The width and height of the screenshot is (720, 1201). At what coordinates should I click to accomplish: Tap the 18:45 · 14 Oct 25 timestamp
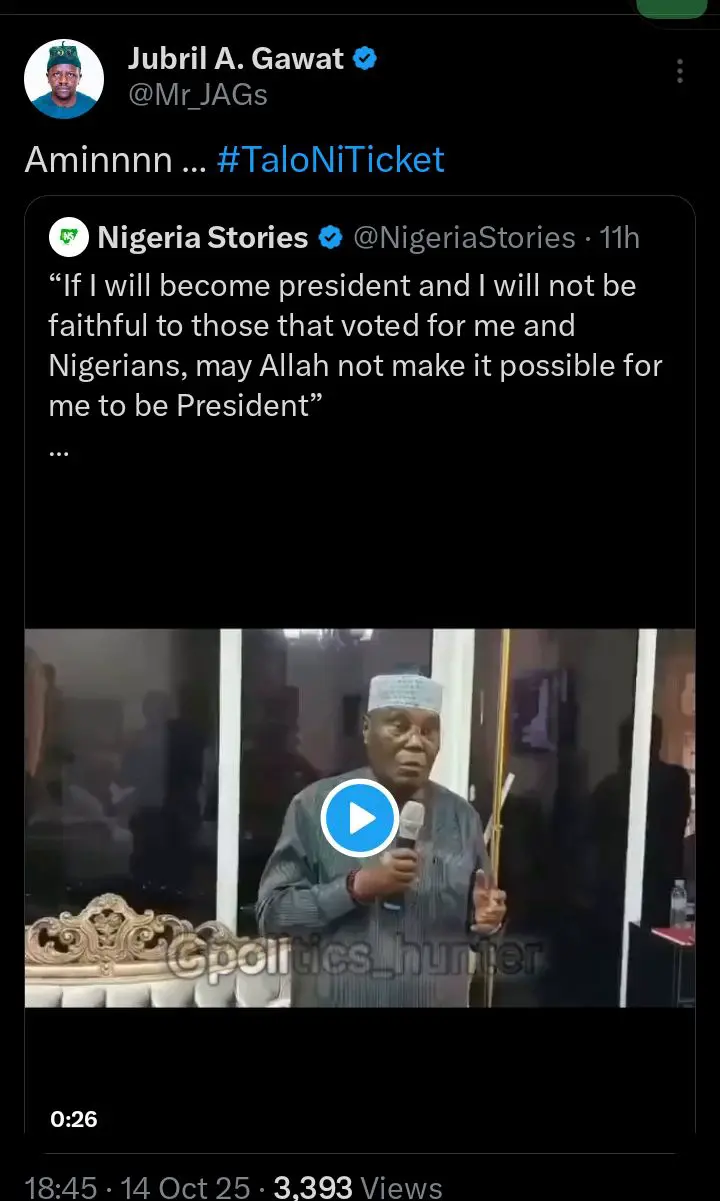pos(137,1187)
